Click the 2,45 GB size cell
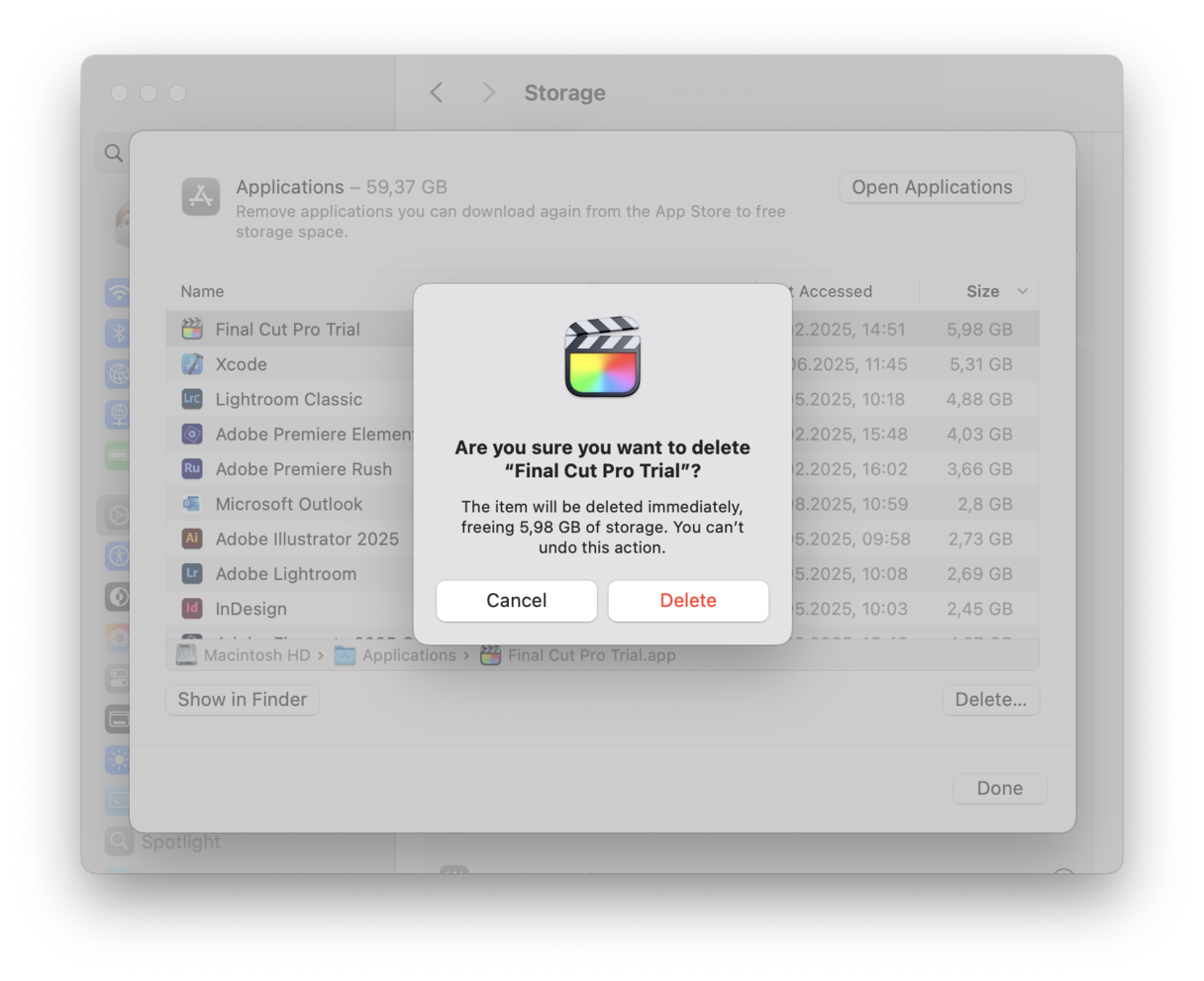Viewport: 1204px width, 981px height. [979, 608]
